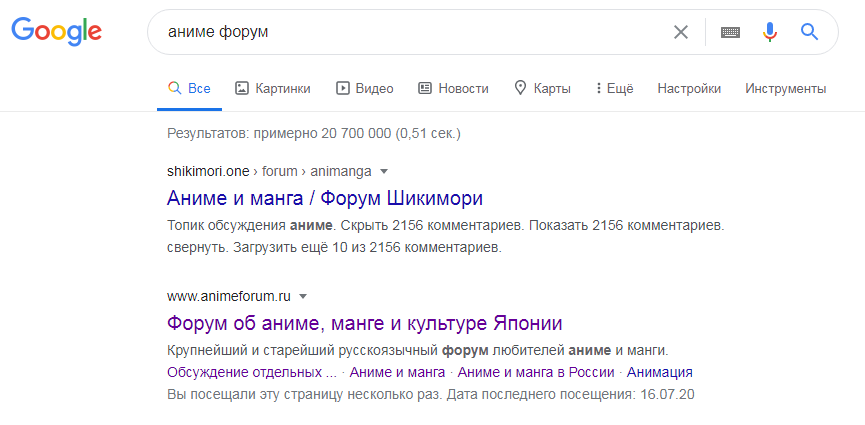Viewport: 865px width, 425px height.
Task: Open the Анимация sitelink
Action: click(660, 372)
